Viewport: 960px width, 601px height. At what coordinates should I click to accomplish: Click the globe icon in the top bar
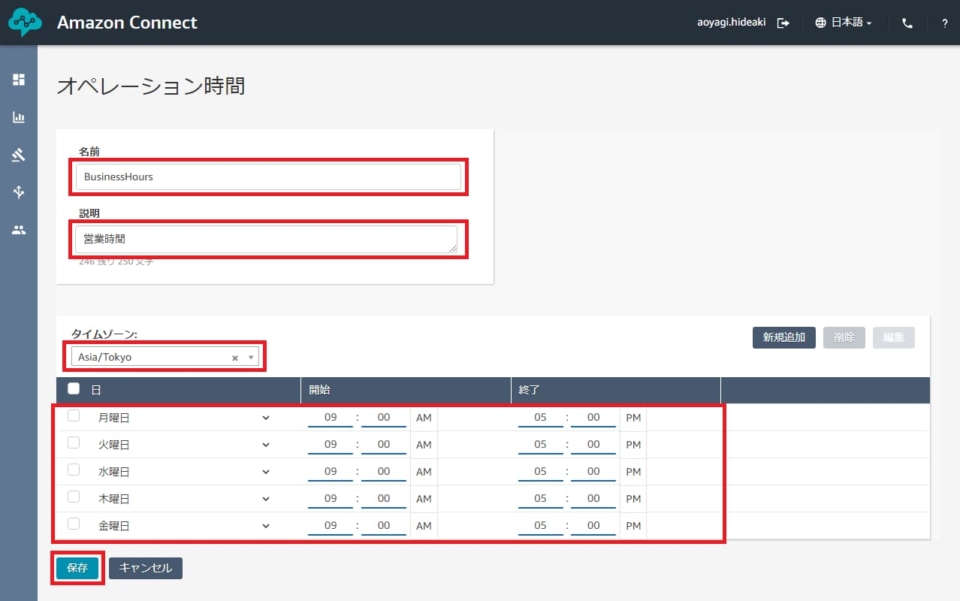(819, 22)
